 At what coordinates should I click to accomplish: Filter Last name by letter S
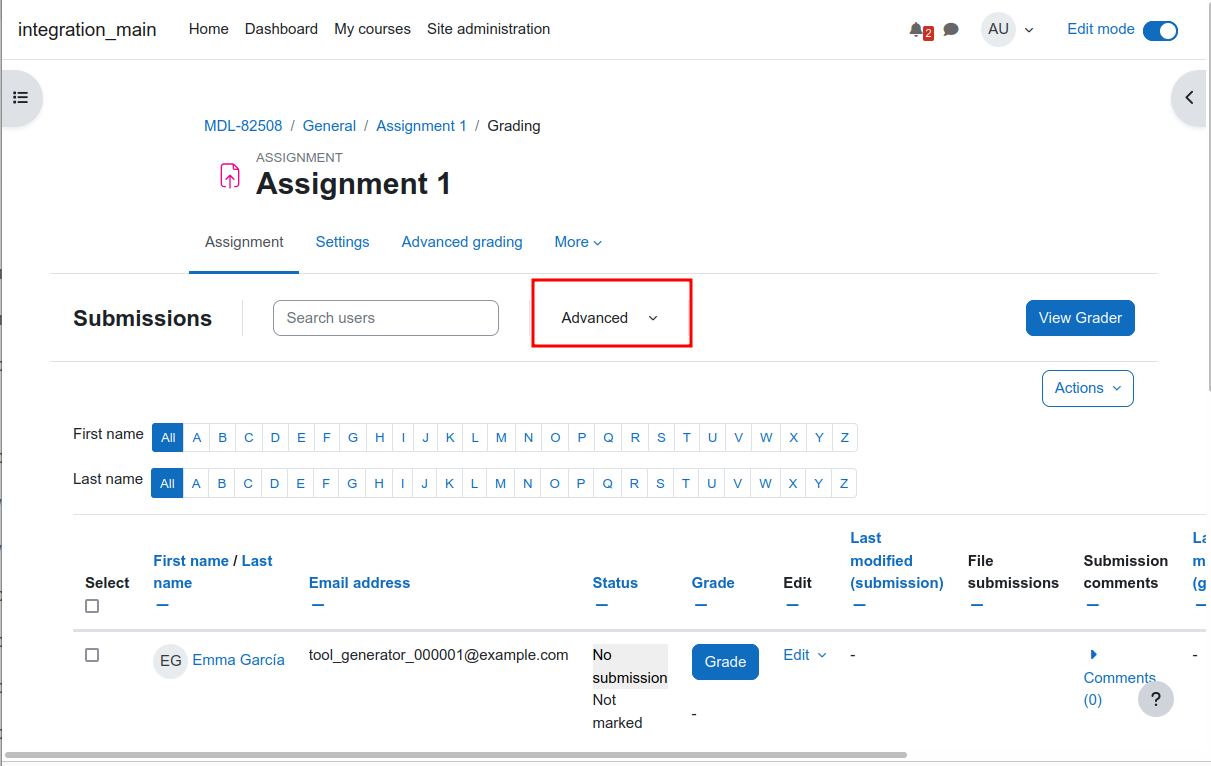coord(660,484)
